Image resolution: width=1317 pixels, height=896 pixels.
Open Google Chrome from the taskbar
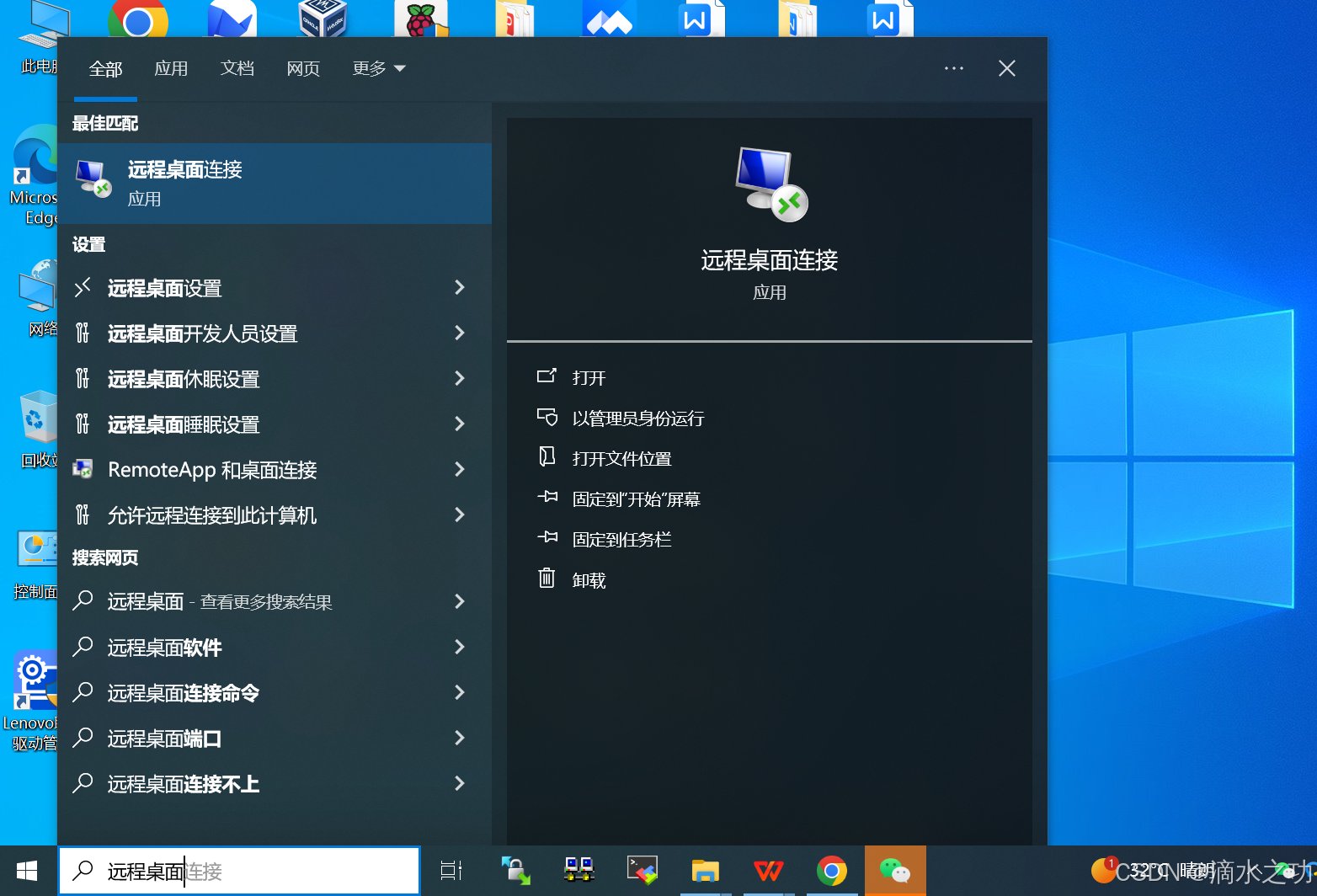[x=831, y=871]
